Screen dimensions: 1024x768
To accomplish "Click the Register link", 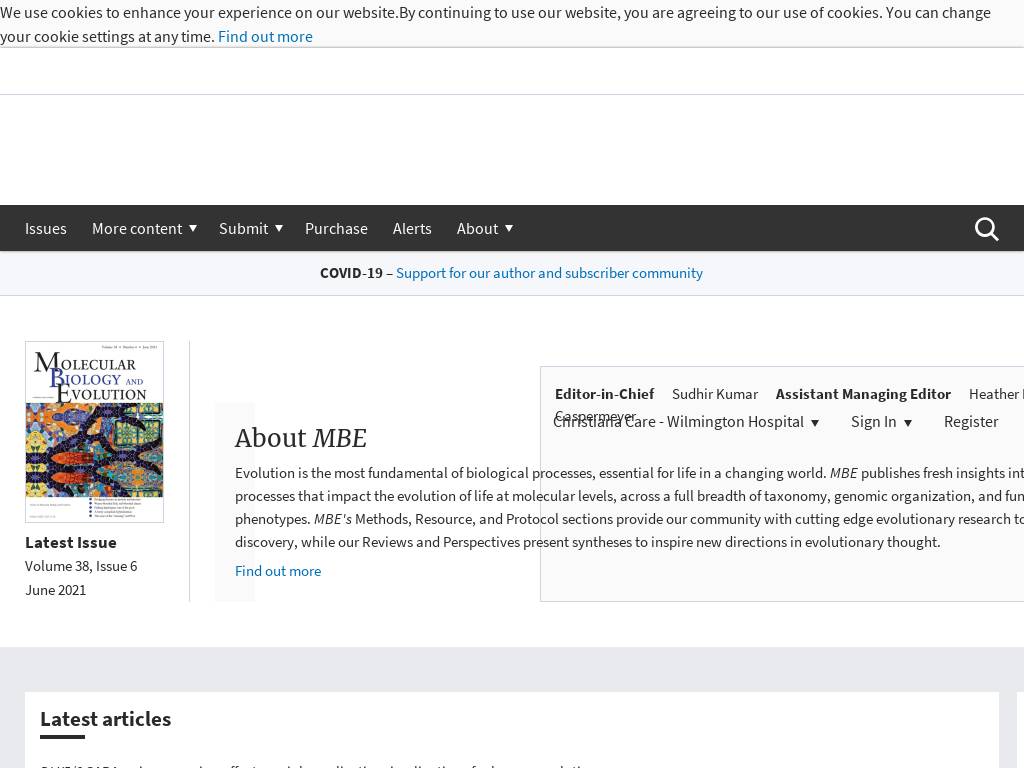I will point(970,422).
